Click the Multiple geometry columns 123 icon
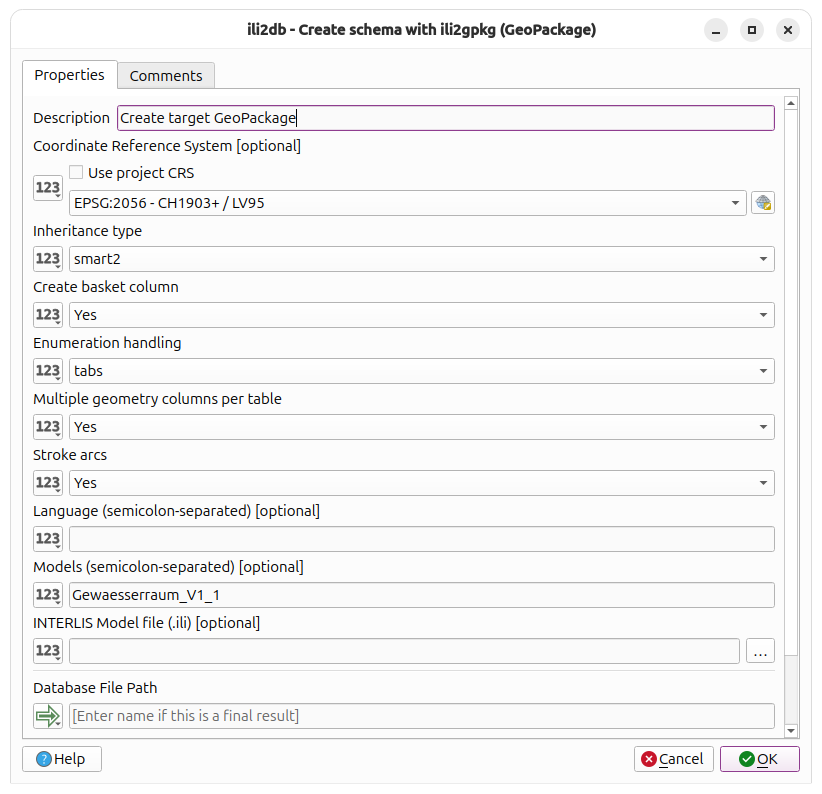The height and width of the screenshot is (794, 822). [48, 427]
